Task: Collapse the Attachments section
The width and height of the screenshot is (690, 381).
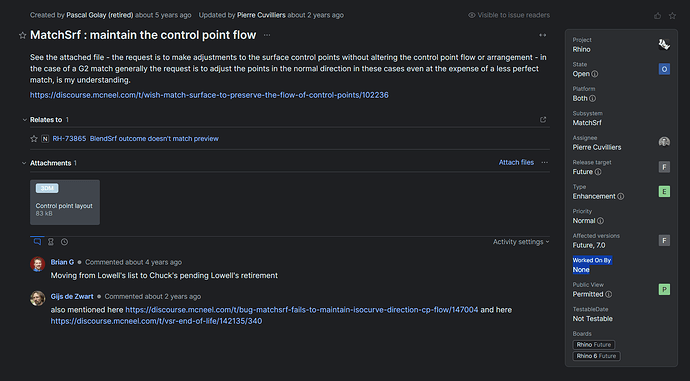Action: coord(24,163)
